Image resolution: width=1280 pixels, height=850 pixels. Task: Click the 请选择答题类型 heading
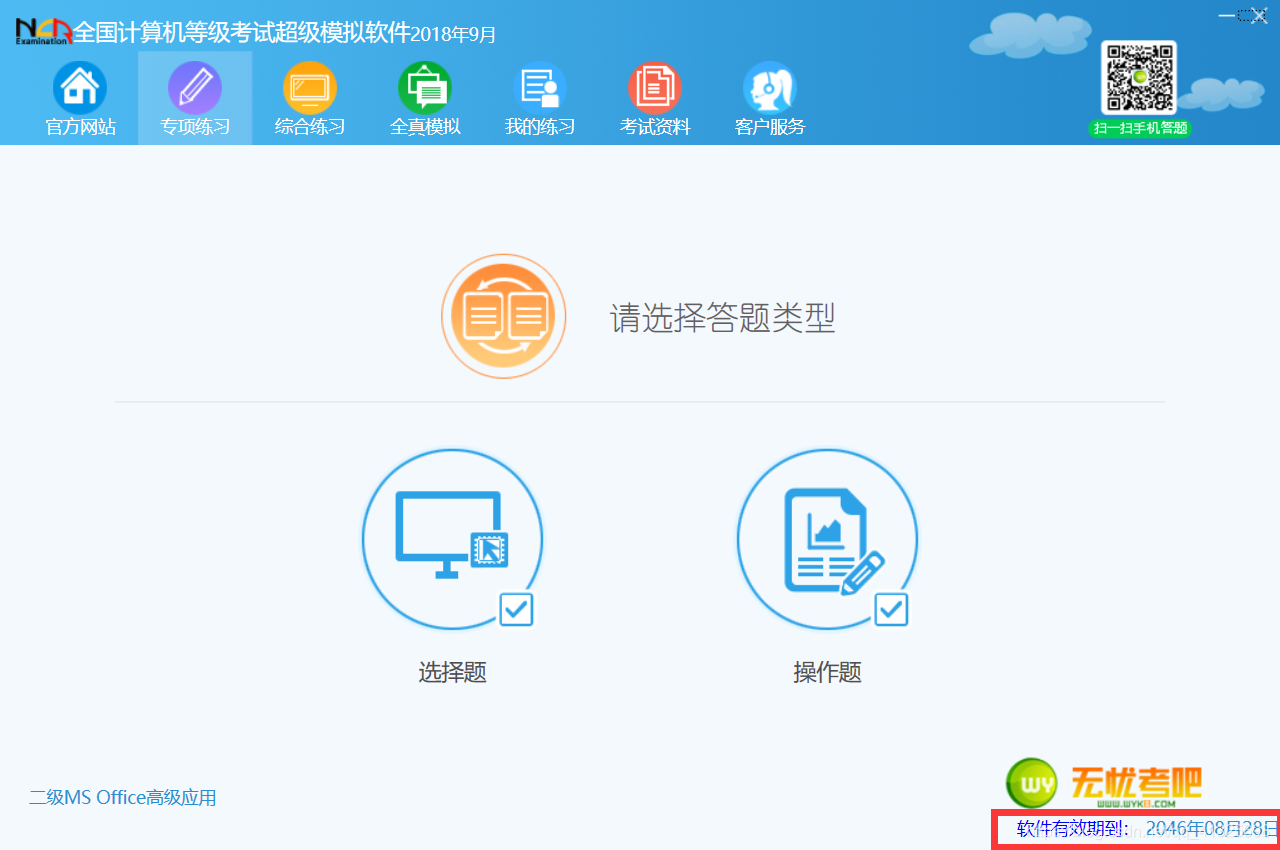(722, 318)
